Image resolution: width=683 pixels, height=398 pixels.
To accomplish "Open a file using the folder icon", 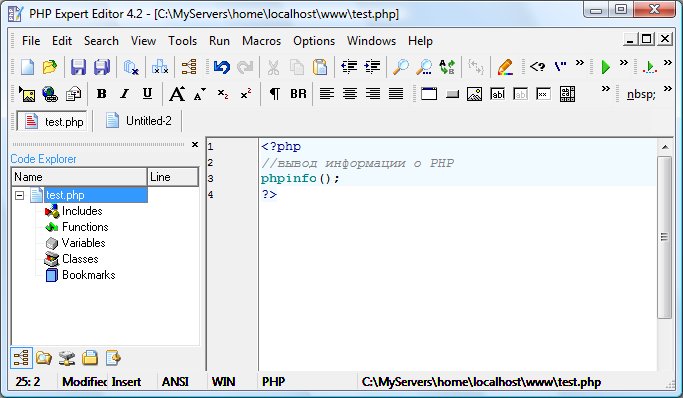I will click(50, 67).
